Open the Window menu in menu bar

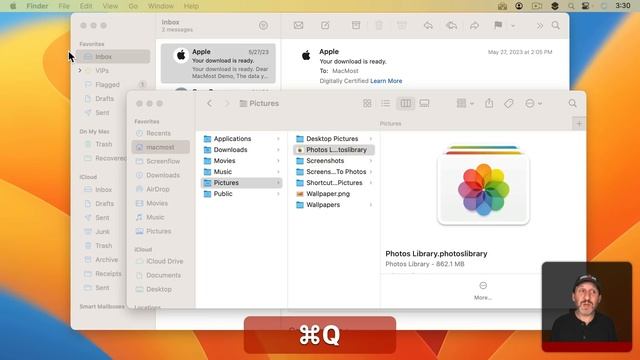161,6
